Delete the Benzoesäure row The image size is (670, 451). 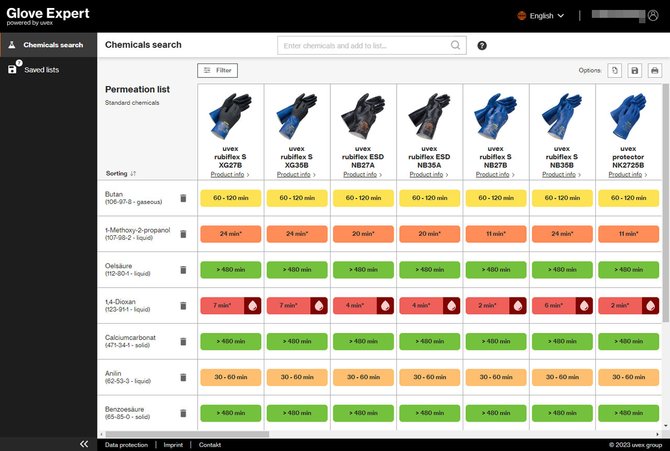coord(183,413)
